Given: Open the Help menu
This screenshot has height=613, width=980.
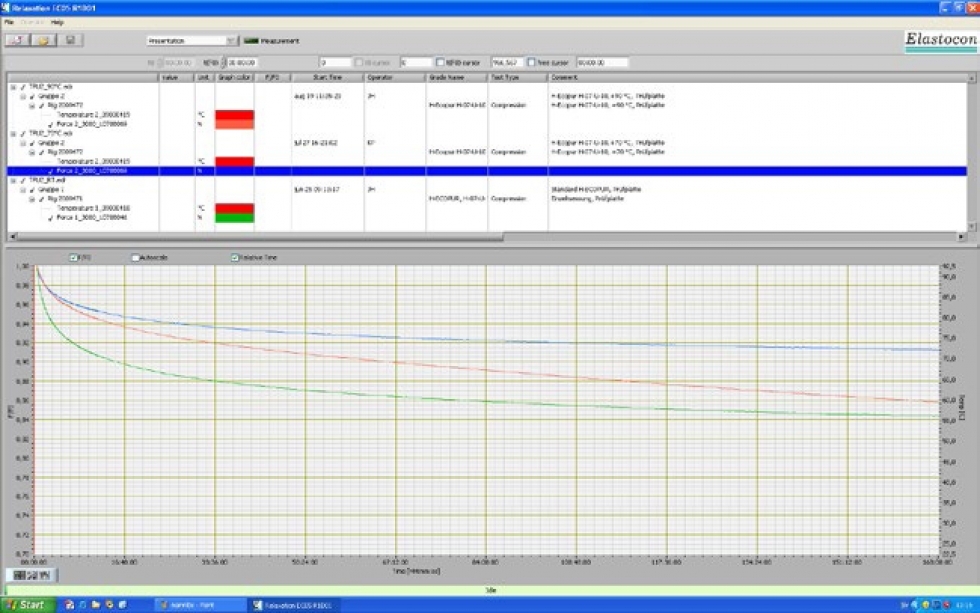Looking at the screenshot, I should [x=57, y=21].
